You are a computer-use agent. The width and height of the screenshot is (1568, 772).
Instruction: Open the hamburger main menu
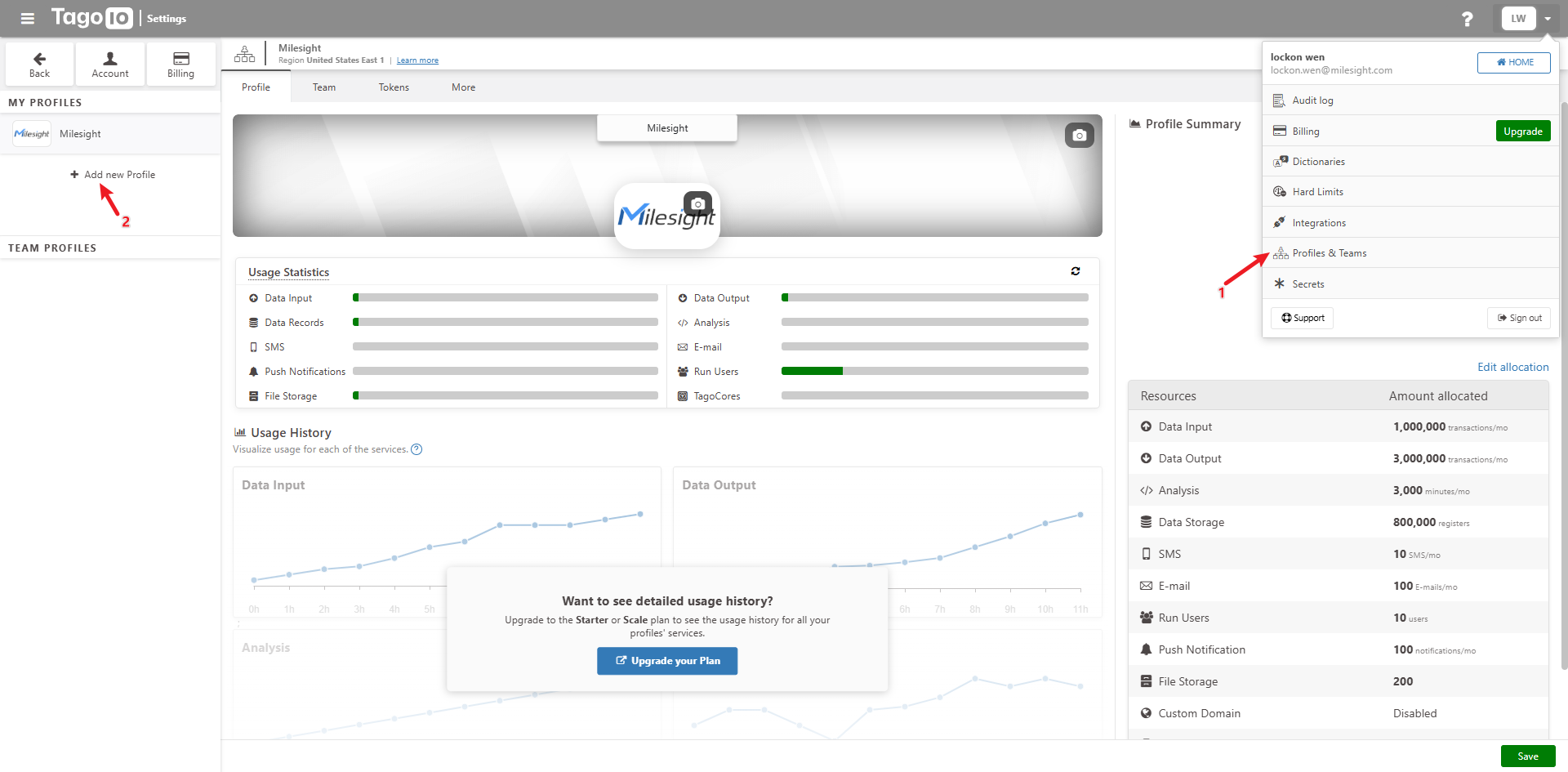pos(27,18)
